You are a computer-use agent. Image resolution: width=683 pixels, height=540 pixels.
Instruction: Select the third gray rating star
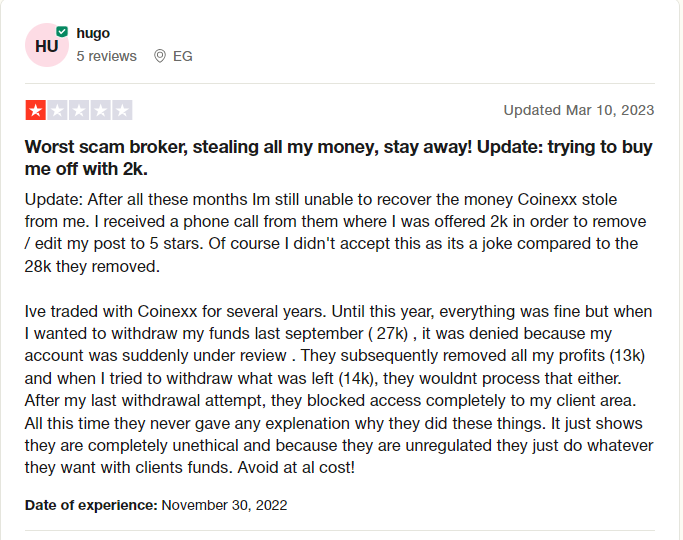tap(79, 110)
